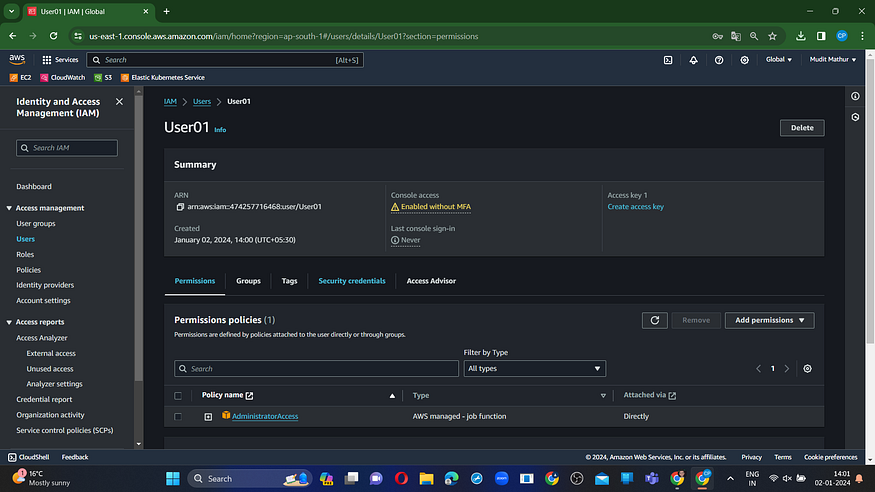Switch to the Security credentials tab
This screenshot has height=492, width=875.
[352, 281]
